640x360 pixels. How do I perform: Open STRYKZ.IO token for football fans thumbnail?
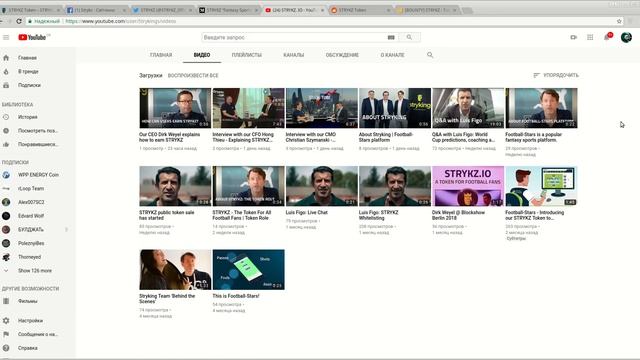[468, 186]
